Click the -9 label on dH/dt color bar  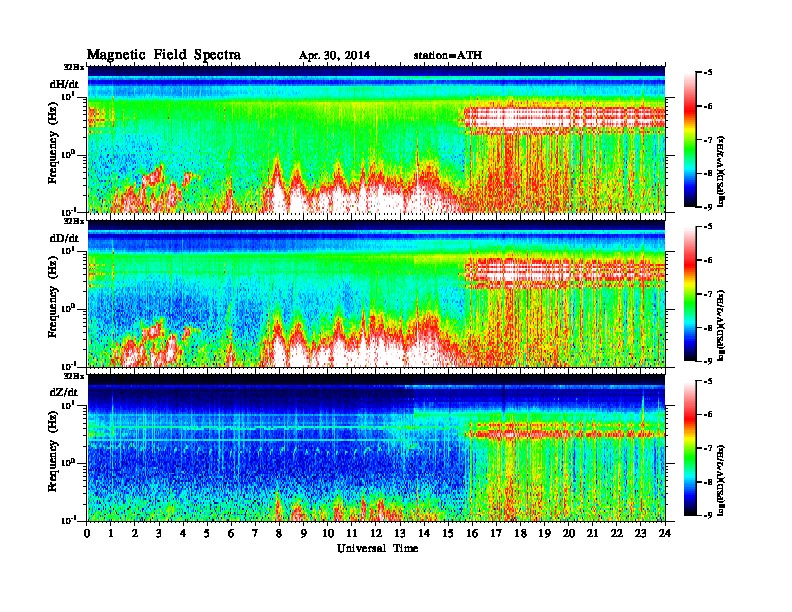click(708, 207)
